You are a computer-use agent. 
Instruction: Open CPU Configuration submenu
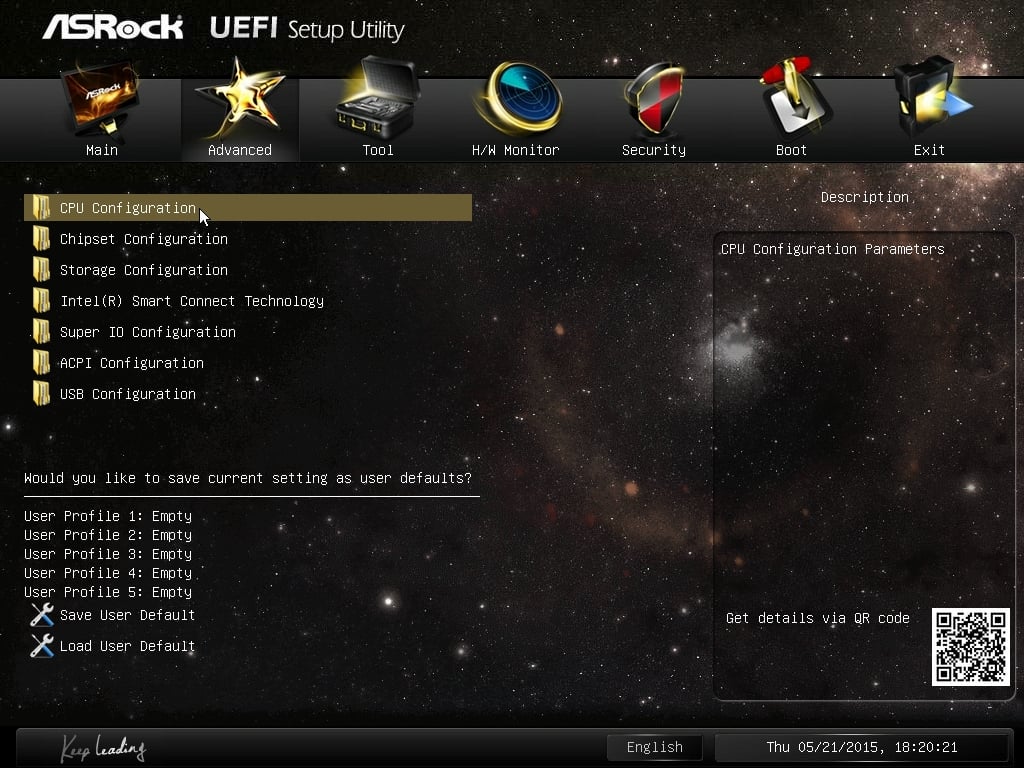point(248,208)
